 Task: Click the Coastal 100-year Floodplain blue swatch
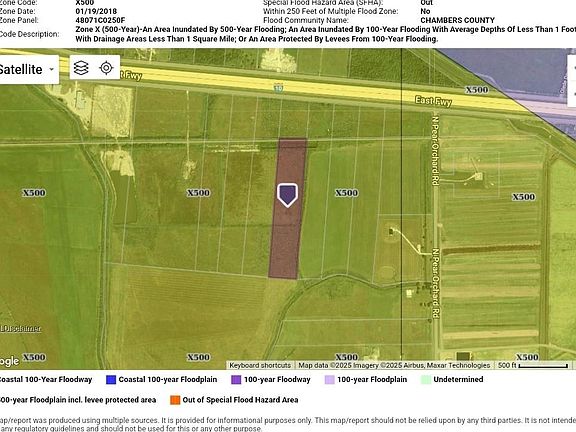pos(111,379)
